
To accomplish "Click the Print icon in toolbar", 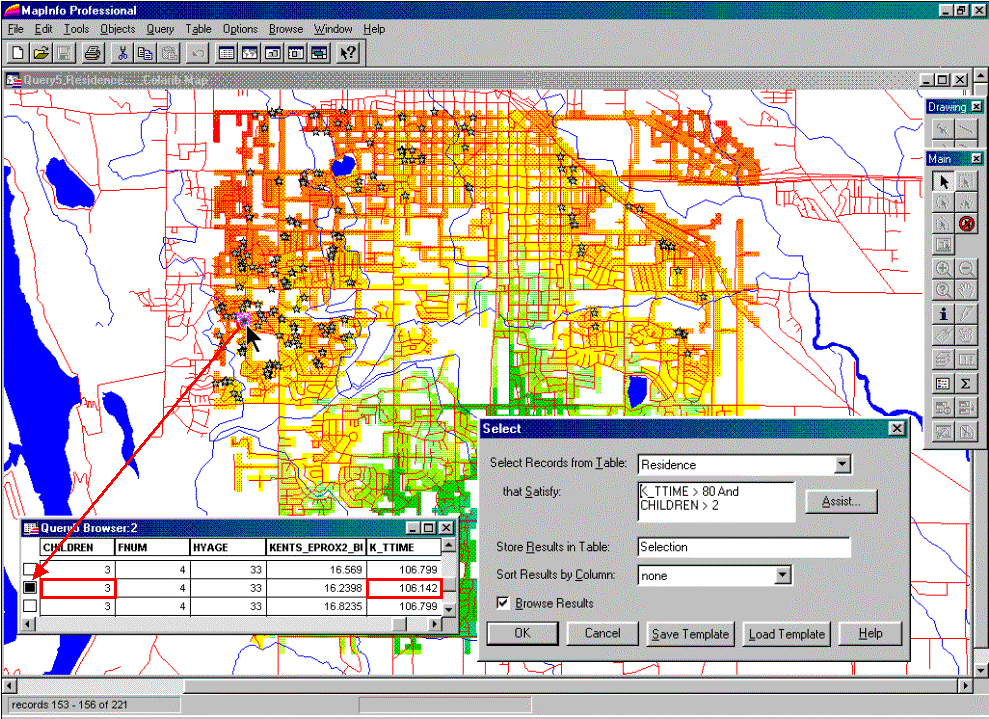I will point(92,53).
